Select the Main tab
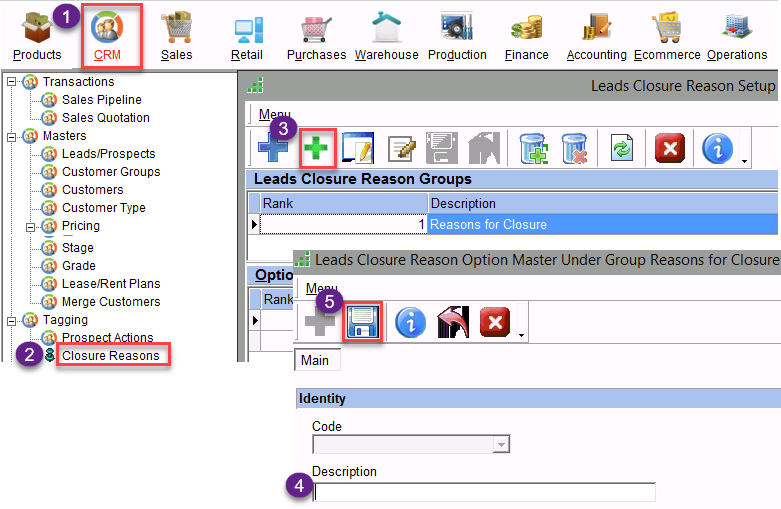Viewport: 781px width, 509px height. click(315, 360)
